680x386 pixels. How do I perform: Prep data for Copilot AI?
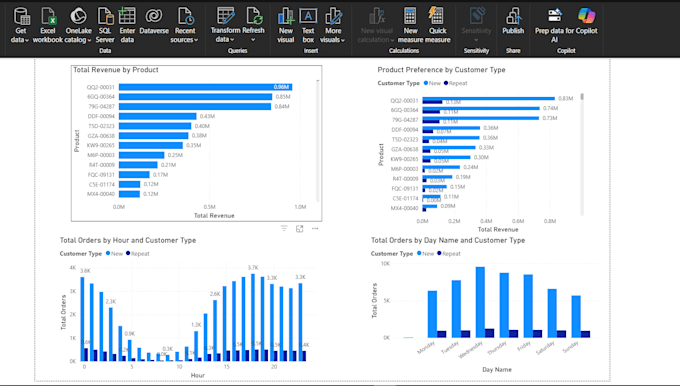coord(554,25)
